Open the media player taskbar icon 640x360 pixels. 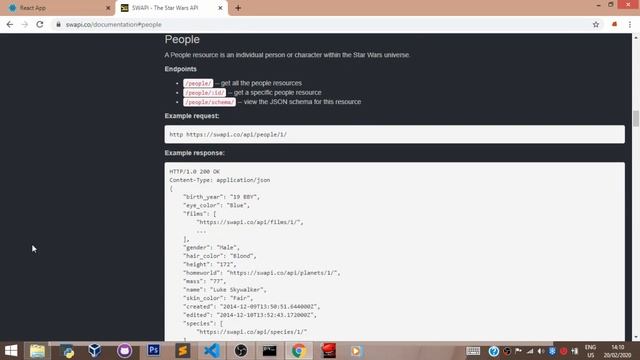coord(356,351)
